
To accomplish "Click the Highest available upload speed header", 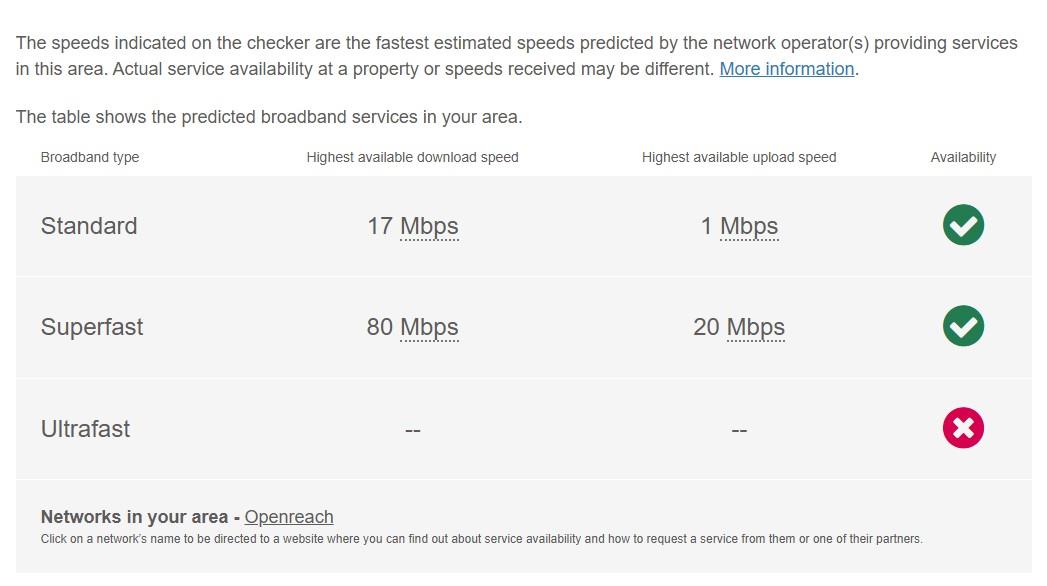I will click(739, 157).
